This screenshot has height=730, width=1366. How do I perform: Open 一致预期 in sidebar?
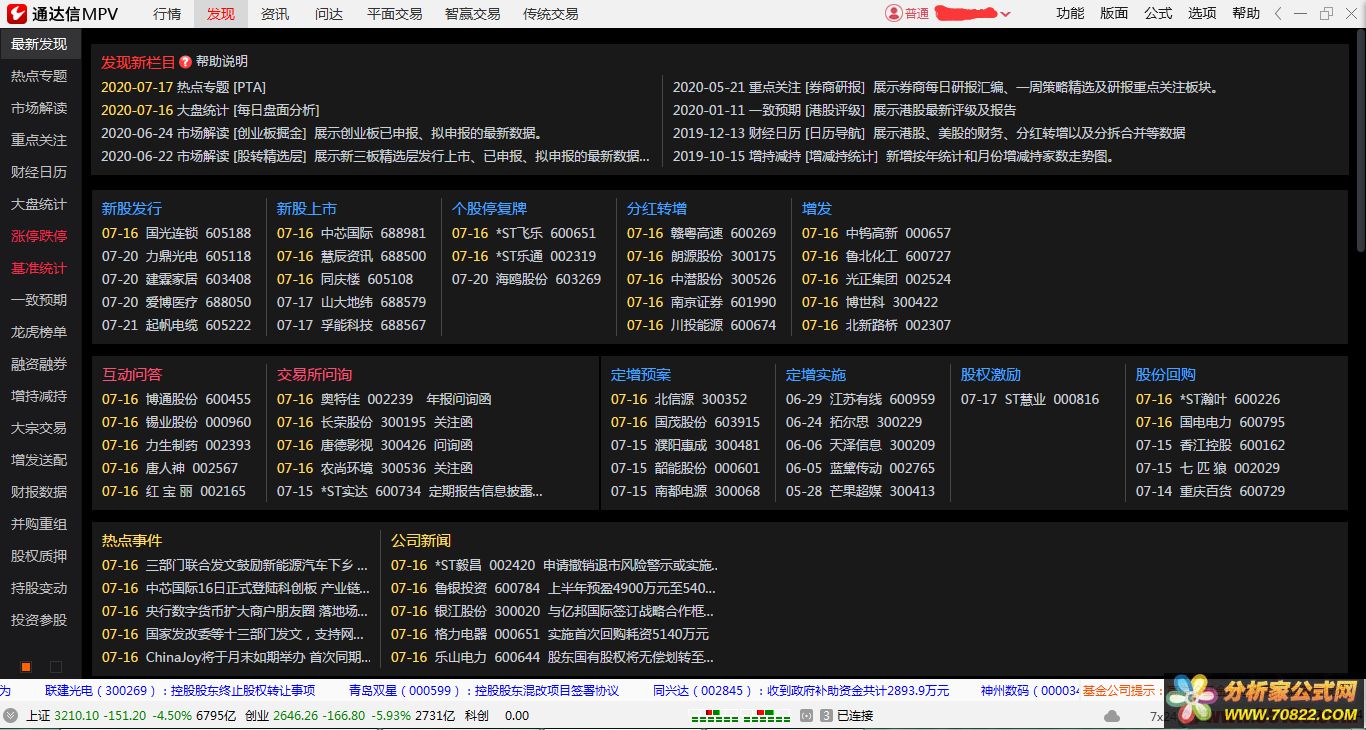tap(39, 300)
